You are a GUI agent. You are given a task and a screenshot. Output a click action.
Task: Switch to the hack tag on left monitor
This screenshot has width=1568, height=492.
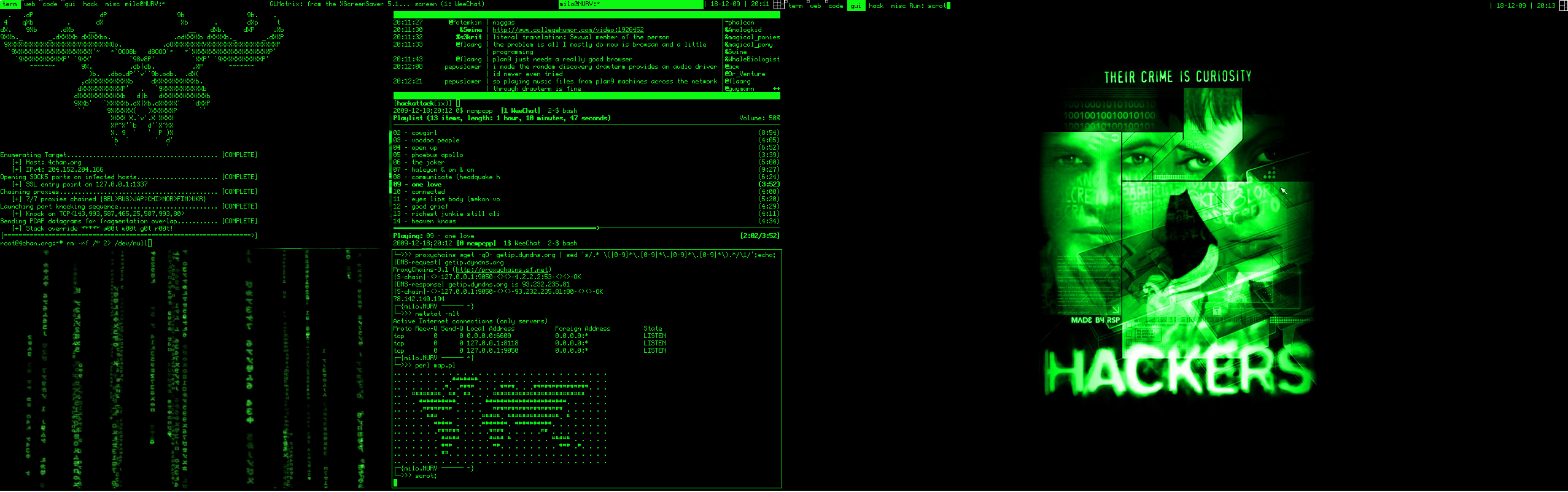coord(90,4)
